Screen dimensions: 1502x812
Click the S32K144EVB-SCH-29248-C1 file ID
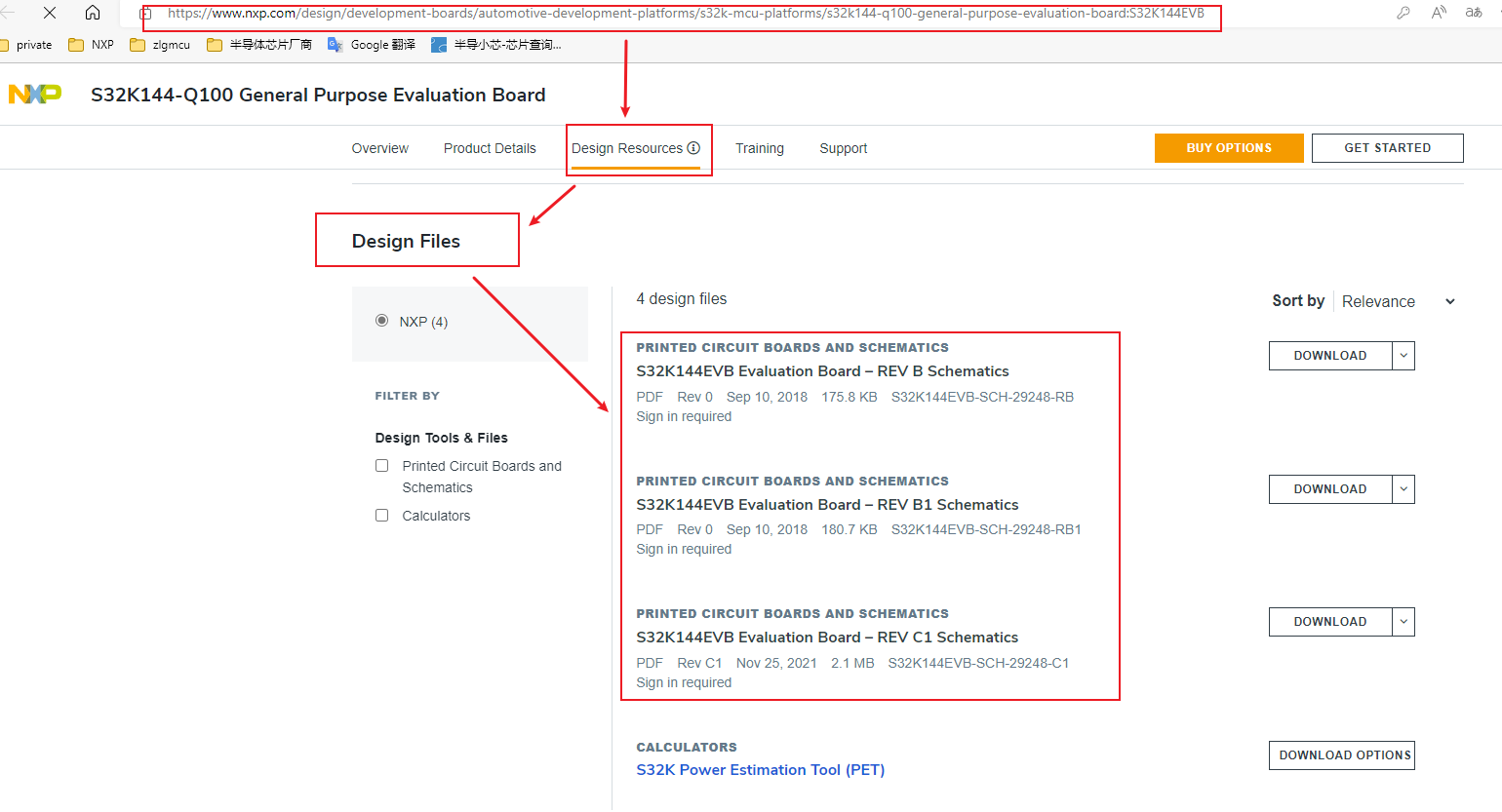point(978,663)
